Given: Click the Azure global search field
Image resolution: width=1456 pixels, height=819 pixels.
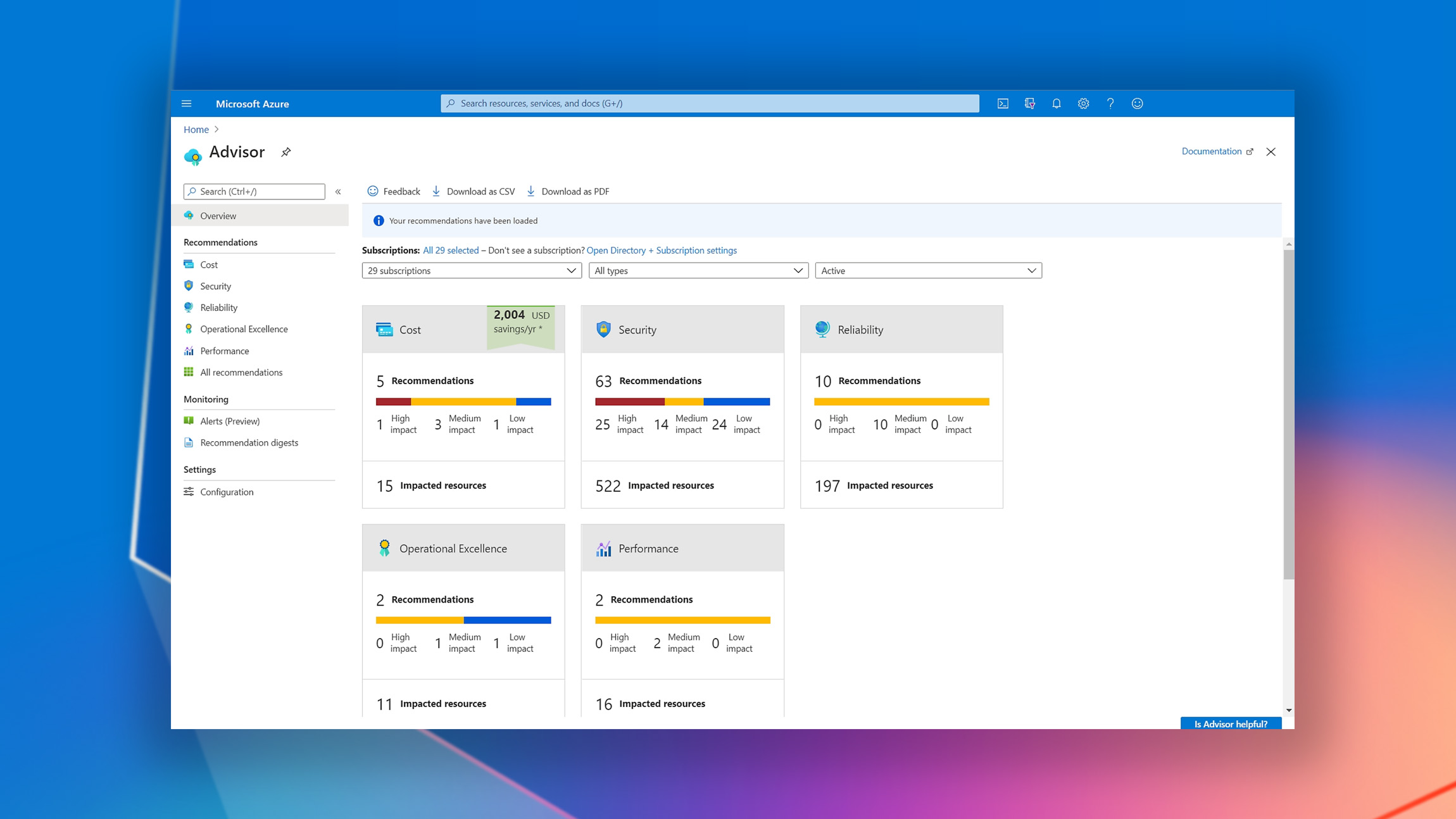Looking at the screenshot, I should click(x=709, y=104).
